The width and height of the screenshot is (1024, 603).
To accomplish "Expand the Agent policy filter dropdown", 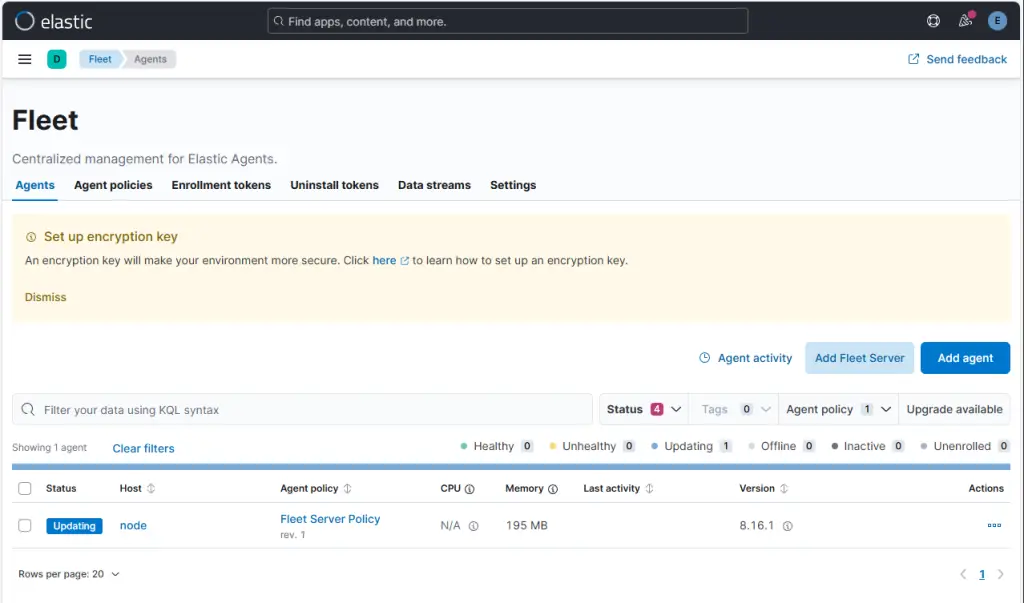I will [x=839, y=410].
